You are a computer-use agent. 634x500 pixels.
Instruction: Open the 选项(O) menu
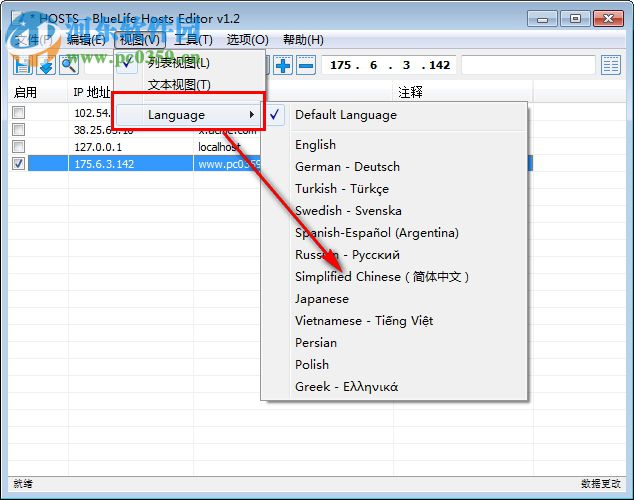[x=247, y=40]
